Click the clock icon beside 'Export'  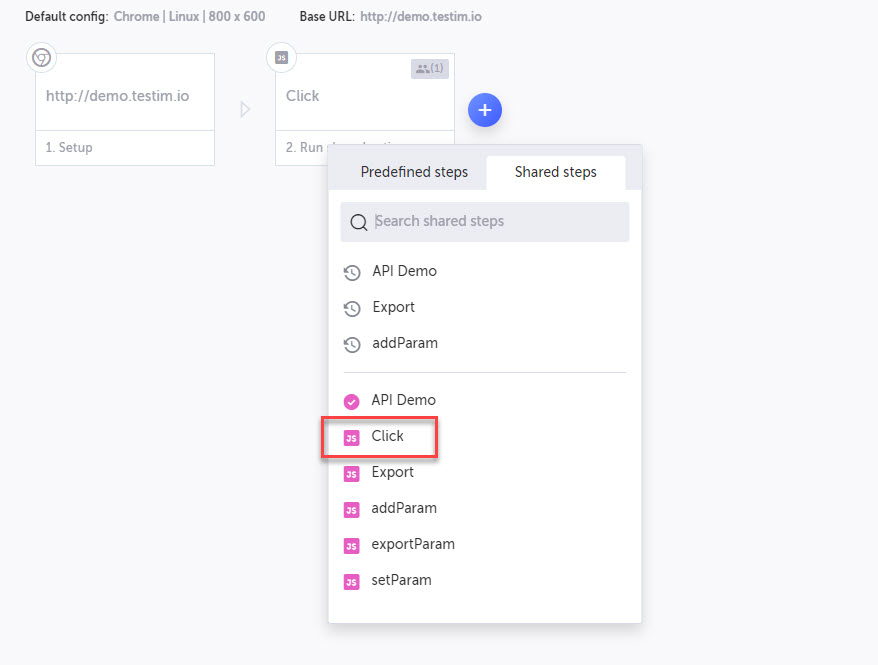point(352,308)
